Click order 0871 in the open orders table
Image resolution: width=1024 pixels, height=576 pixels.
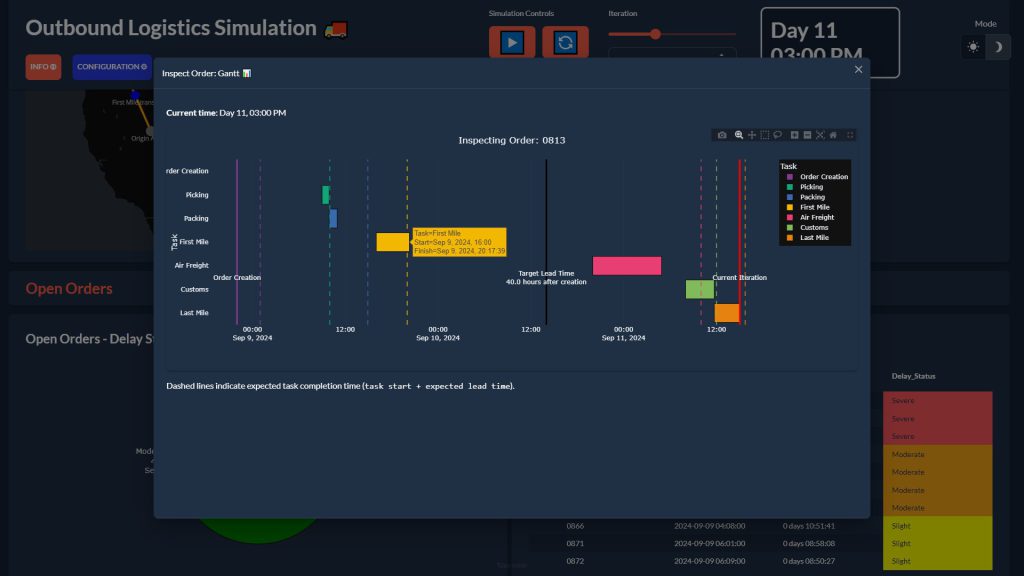tap(575, 543)
